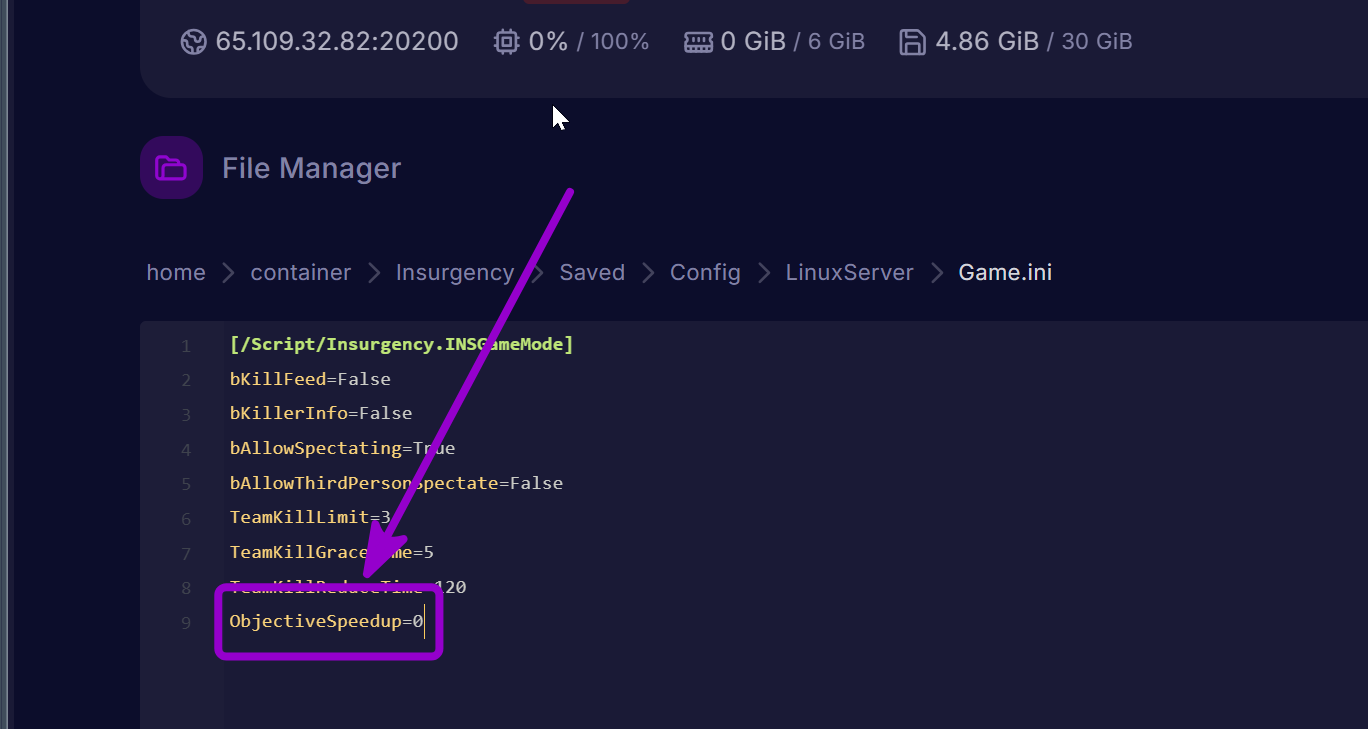Open the Saved breadcrumb folder
Viewport: 1368px width, 729px height.
click(592, 272)
